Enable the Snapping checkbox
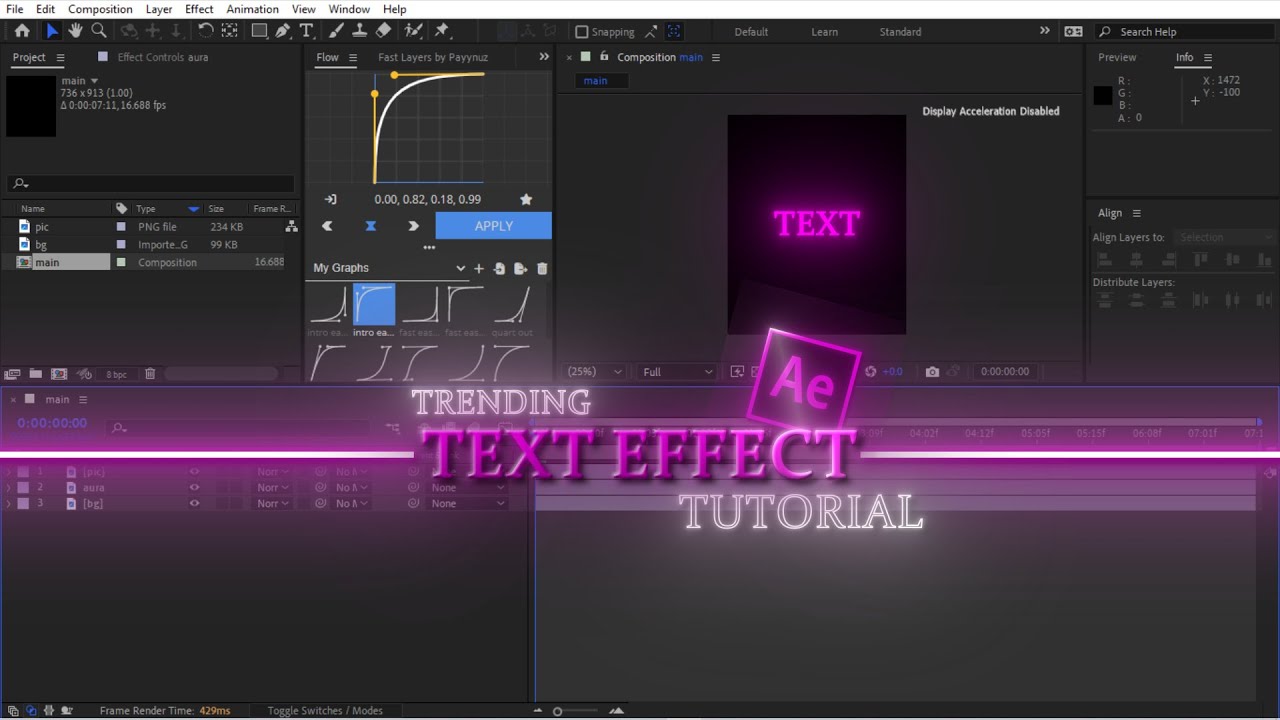The height and width of the screenshot is (720, 1280). [x=581, y=32]
